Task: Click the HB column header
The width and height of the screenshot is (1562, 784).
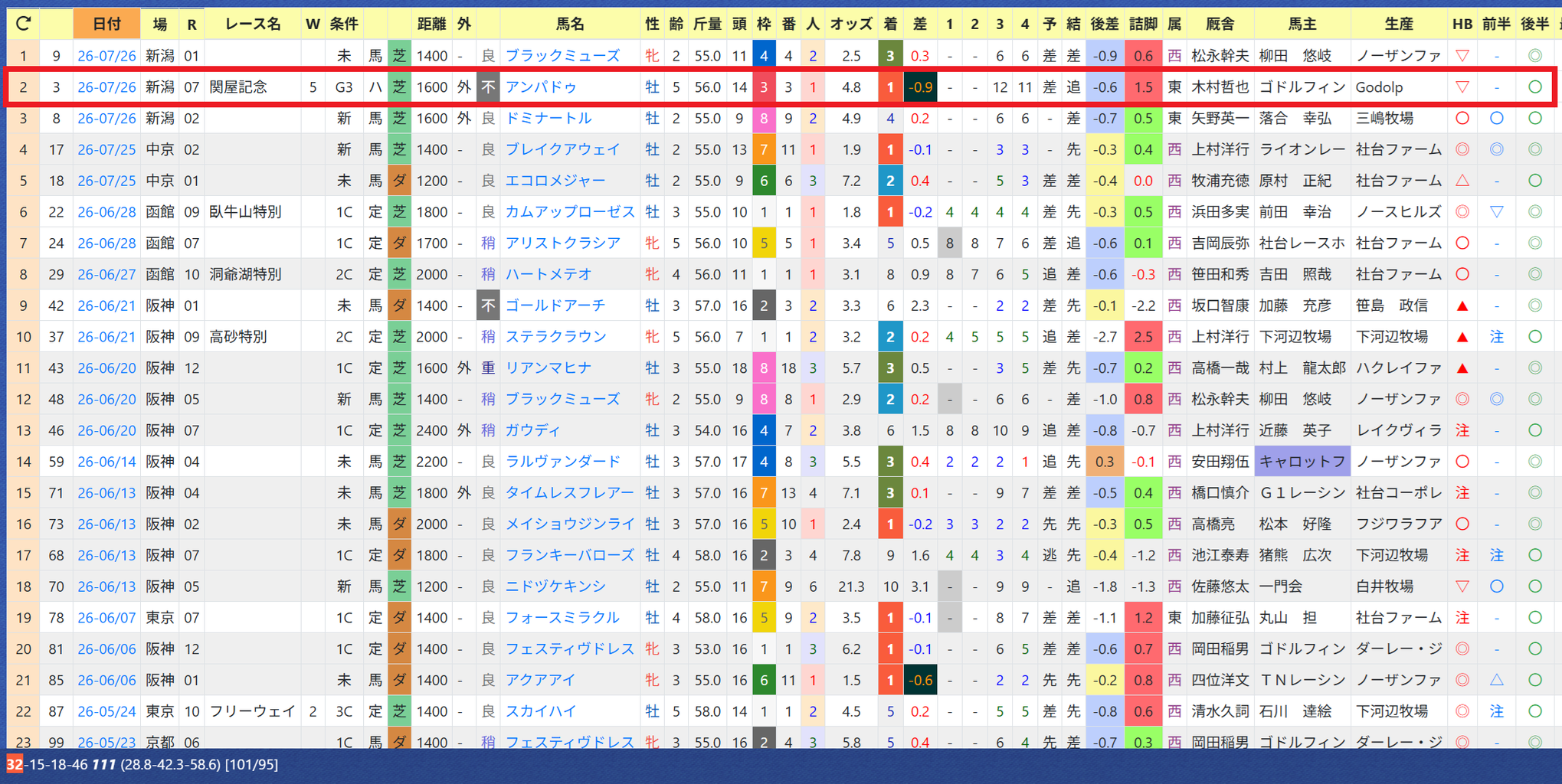Action: click(1462, 24)
